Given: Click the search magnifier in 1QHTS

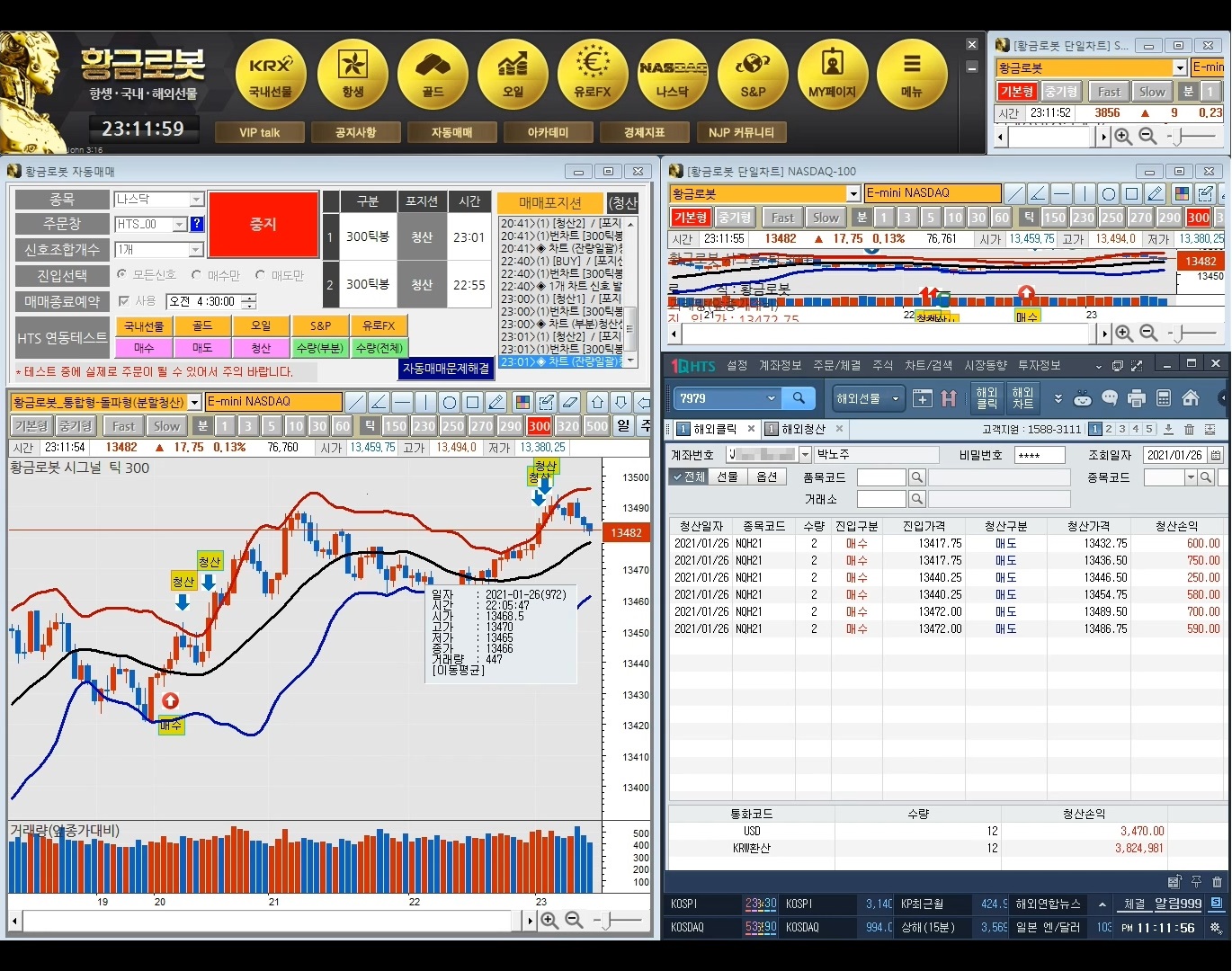Looking at the screenshot, I should (x=799, y=398).
